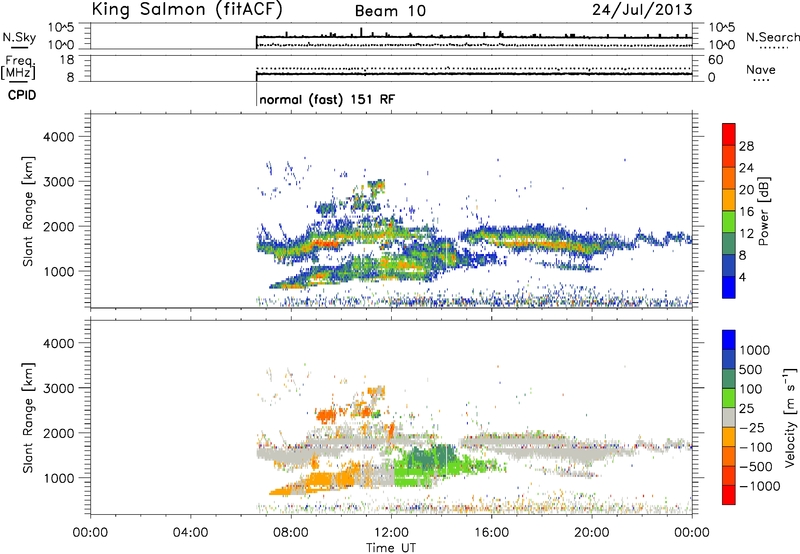Select the "Beam 10" heading
Viewport: 800px width, 554px height.
[x=390, y=11]
